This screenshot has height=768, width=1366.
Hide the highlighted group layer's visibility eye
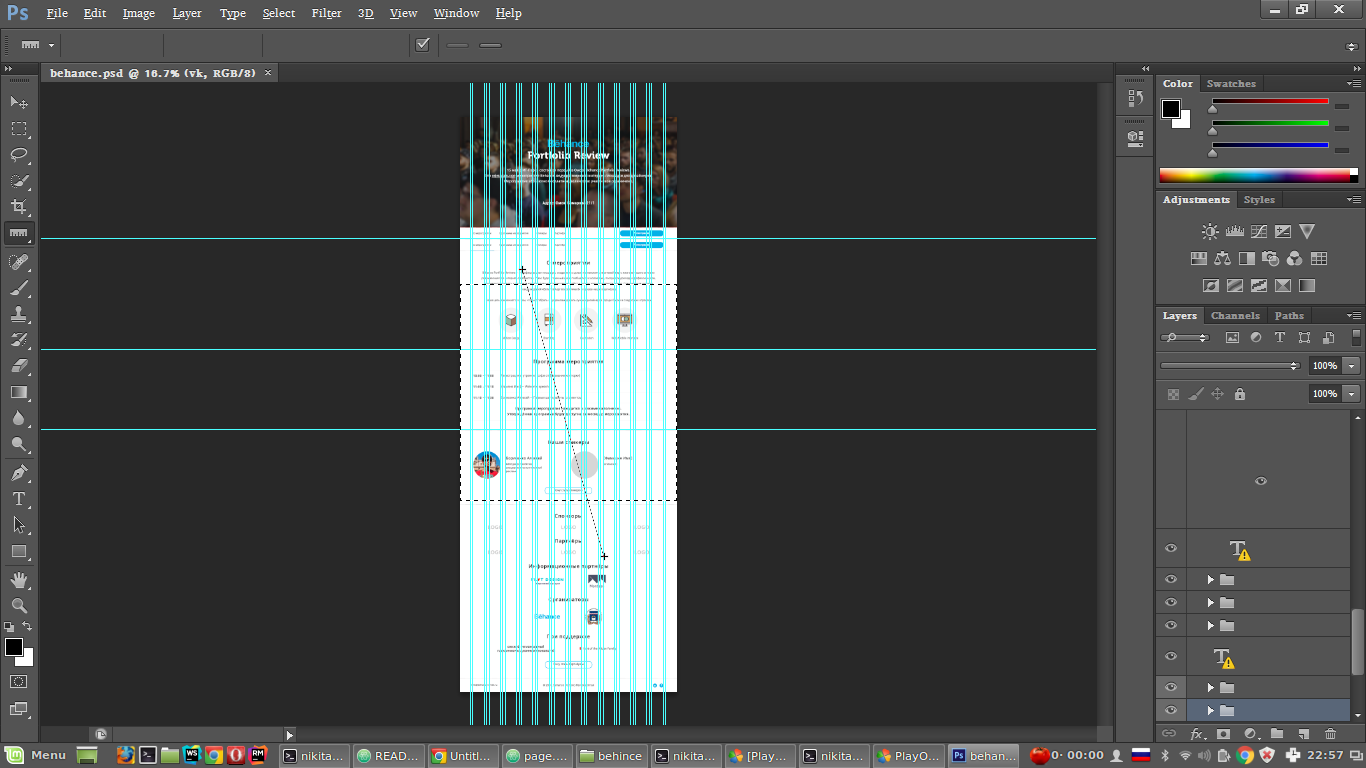[x=1171, y=711]
